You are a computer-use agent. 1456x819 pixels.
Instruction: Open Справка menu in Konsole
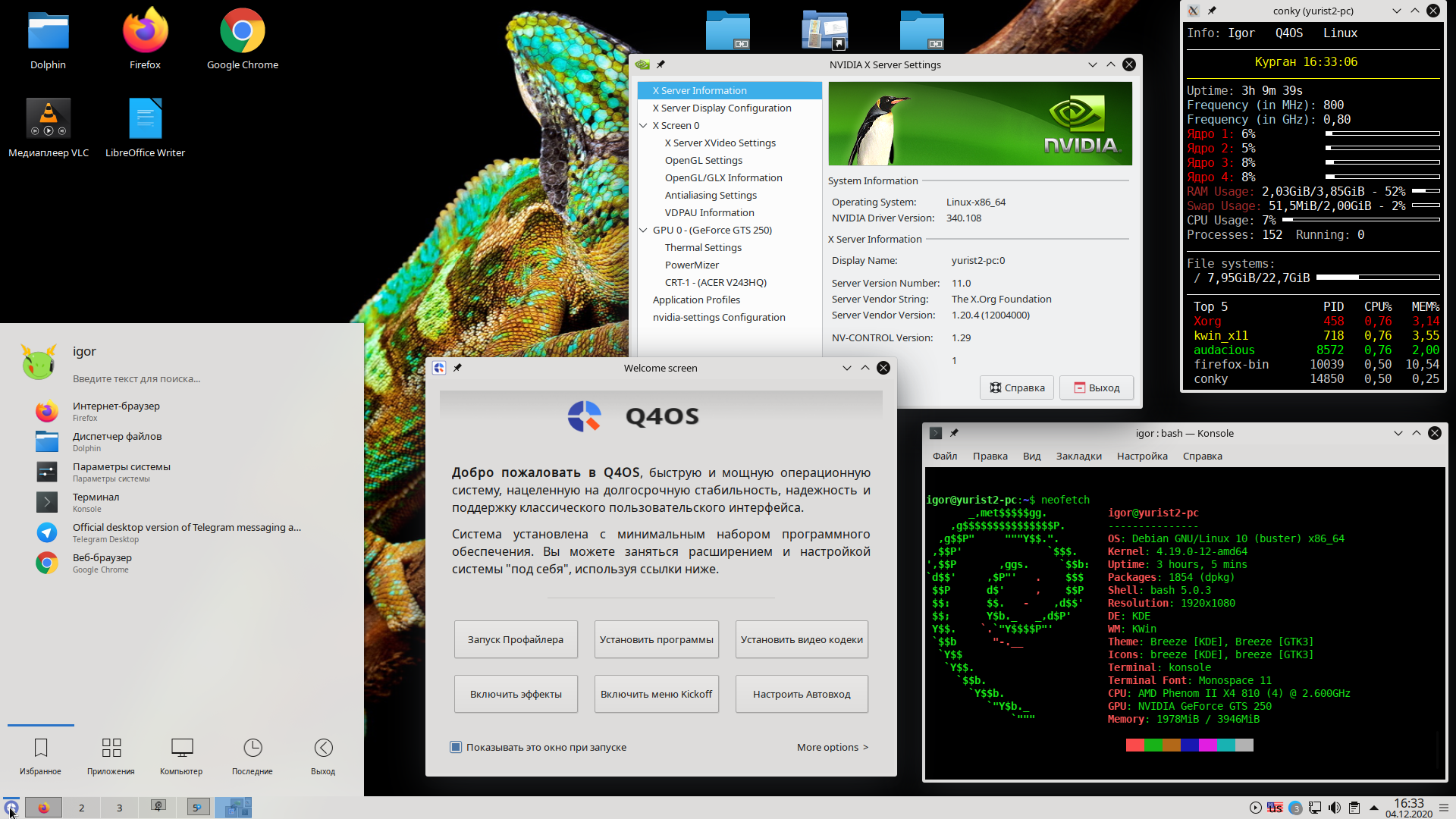click(1202, 456)
